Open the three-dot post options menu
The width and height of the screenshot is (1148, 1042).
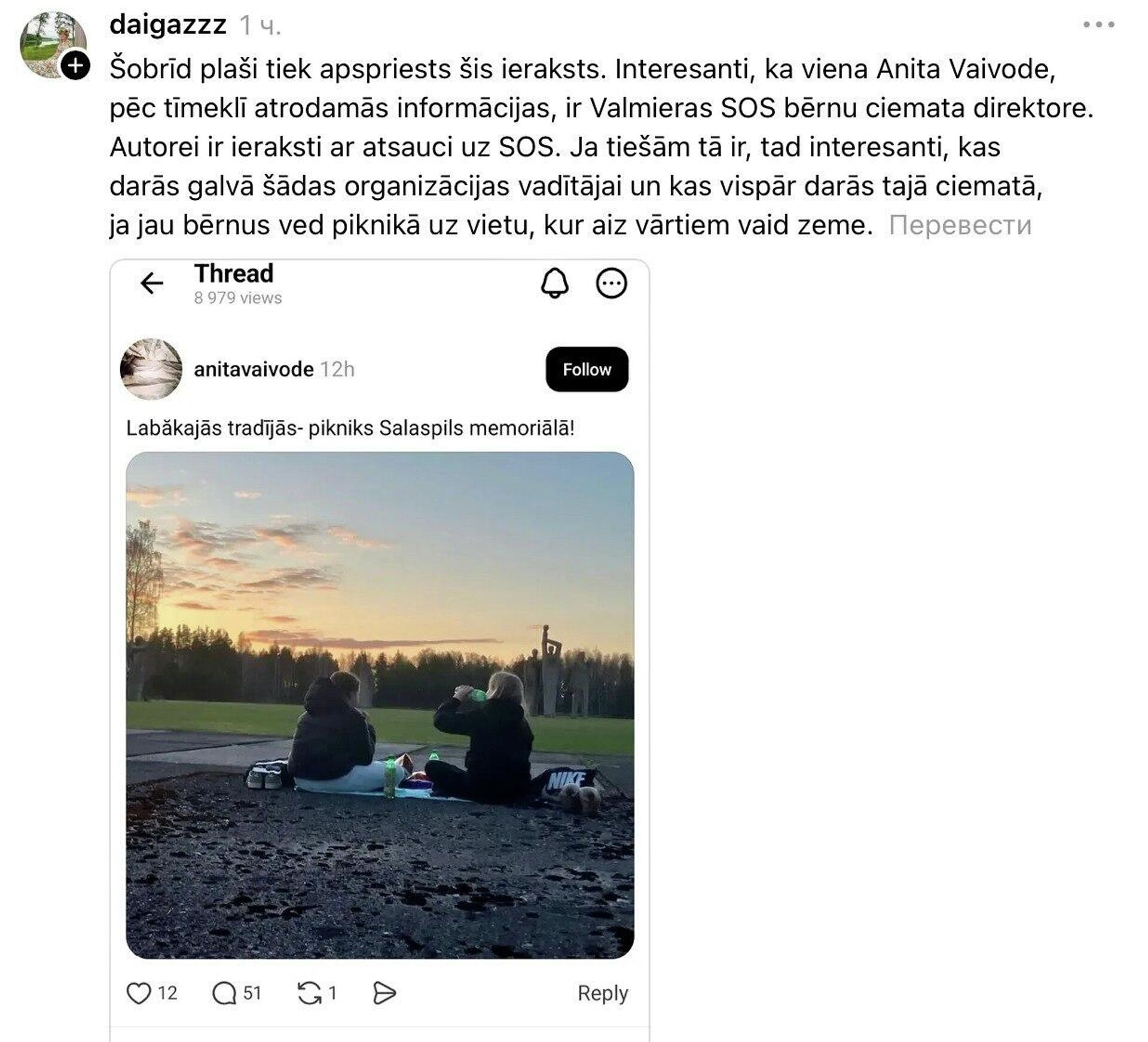pyautogui.click(x=1098, y=25)
